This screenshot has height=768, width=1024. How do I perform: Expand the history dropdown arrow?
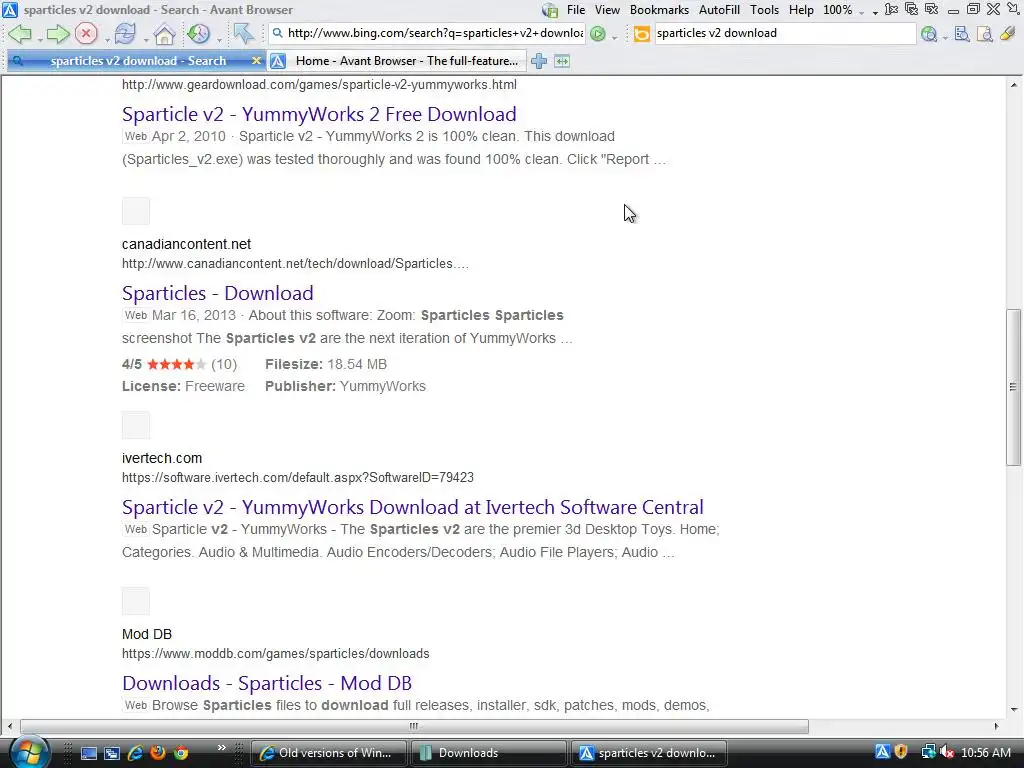[x=219, y=40]
